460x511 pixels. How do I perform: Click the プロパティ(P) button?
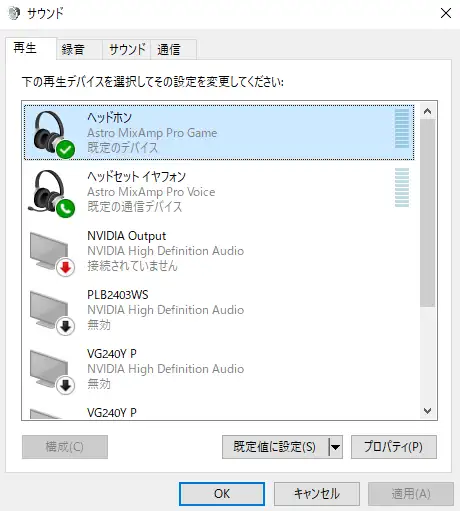[394, 447]
